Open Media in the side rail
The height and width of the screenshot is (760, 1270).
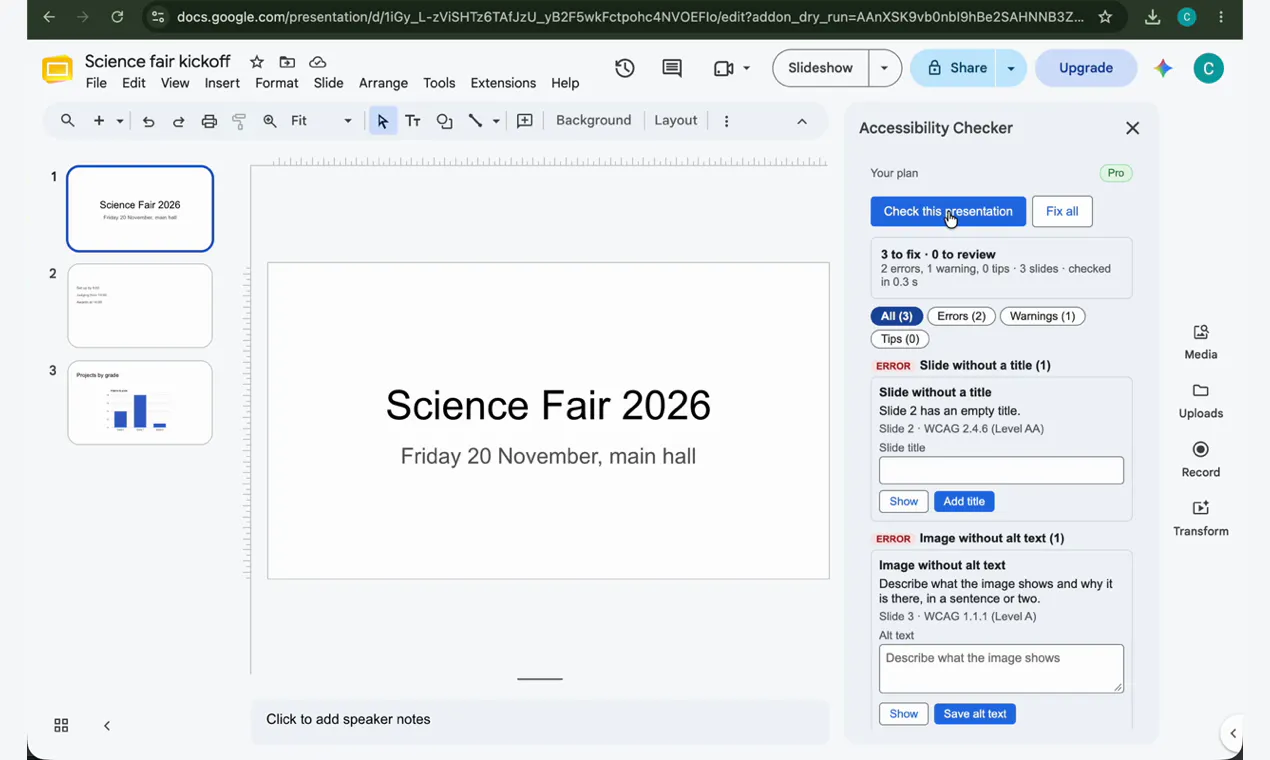[x=1201, y=342]
